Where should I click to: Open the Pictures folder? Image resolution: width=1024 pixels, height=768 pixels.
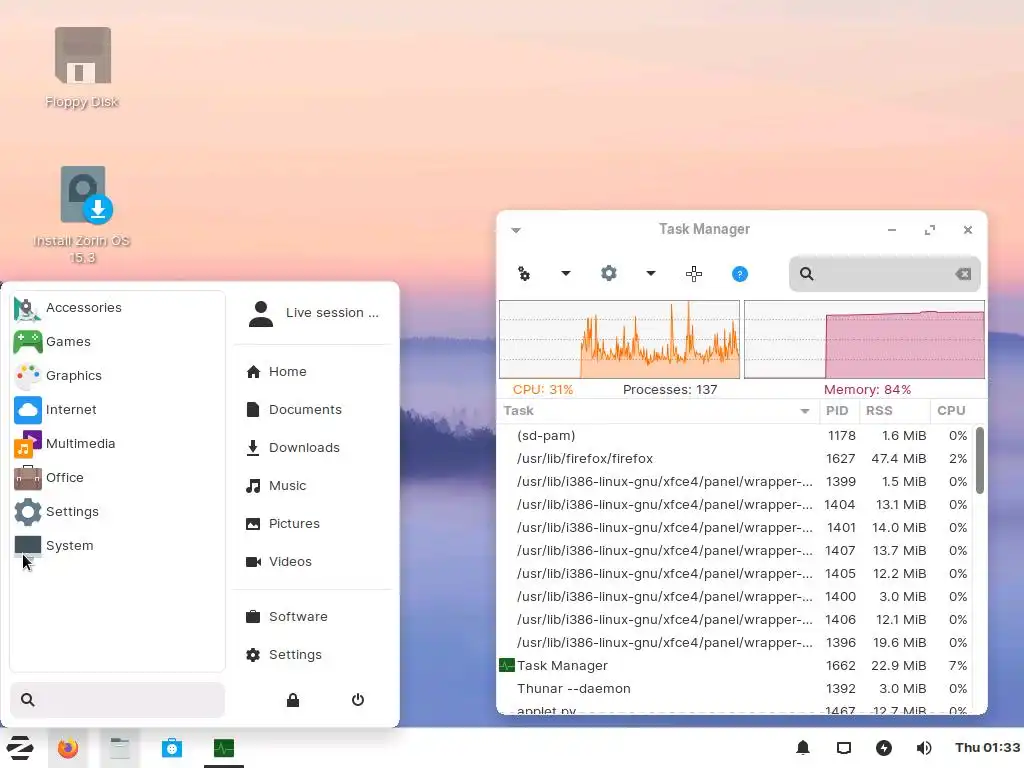[x=313, y=523]
